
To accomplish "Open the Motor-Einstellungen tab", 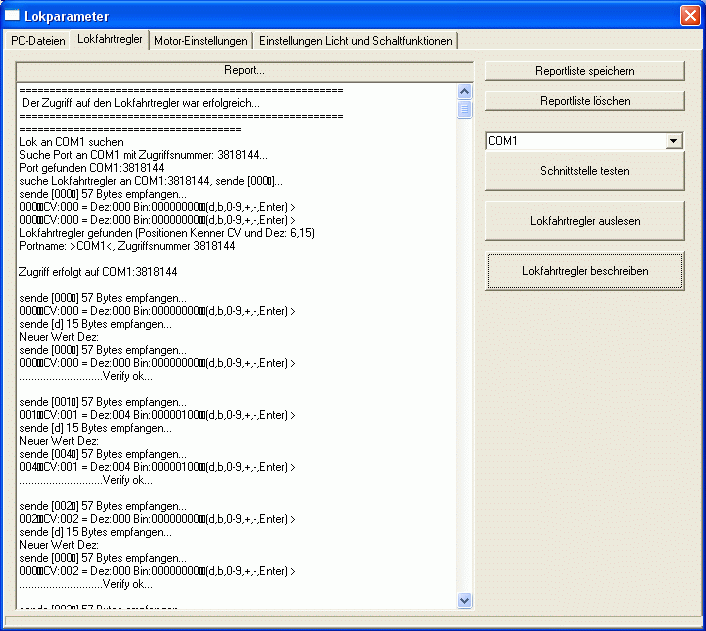I will pyautogui.click(x=201, y=41).
